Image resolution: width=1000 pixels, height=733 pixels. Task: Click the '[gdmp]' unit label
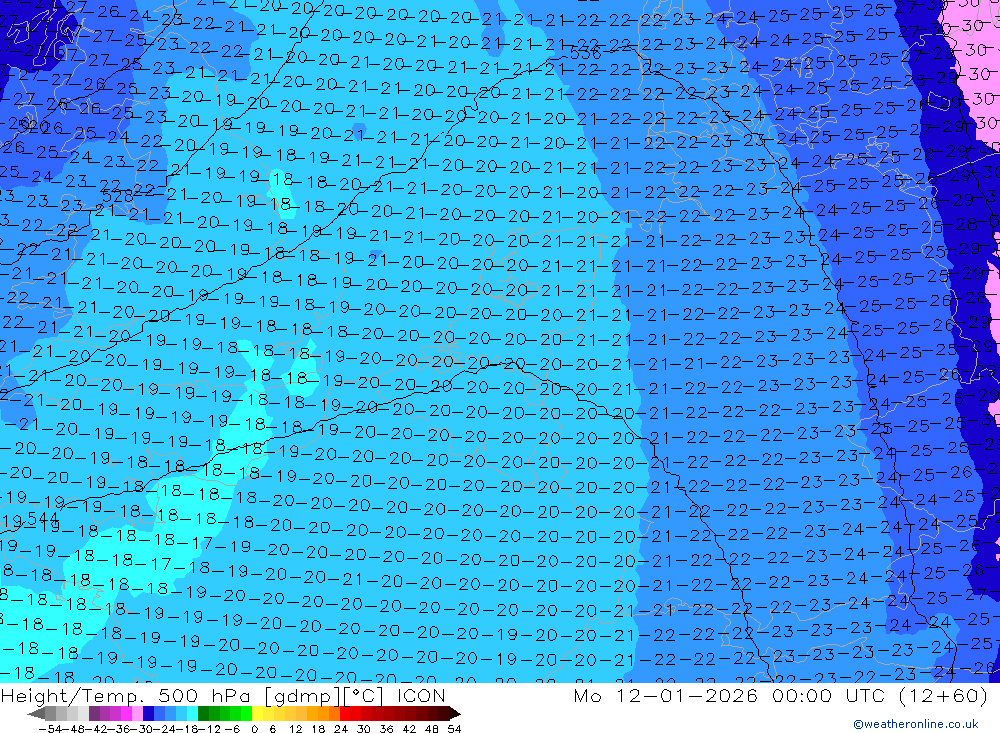click(300, 695)
